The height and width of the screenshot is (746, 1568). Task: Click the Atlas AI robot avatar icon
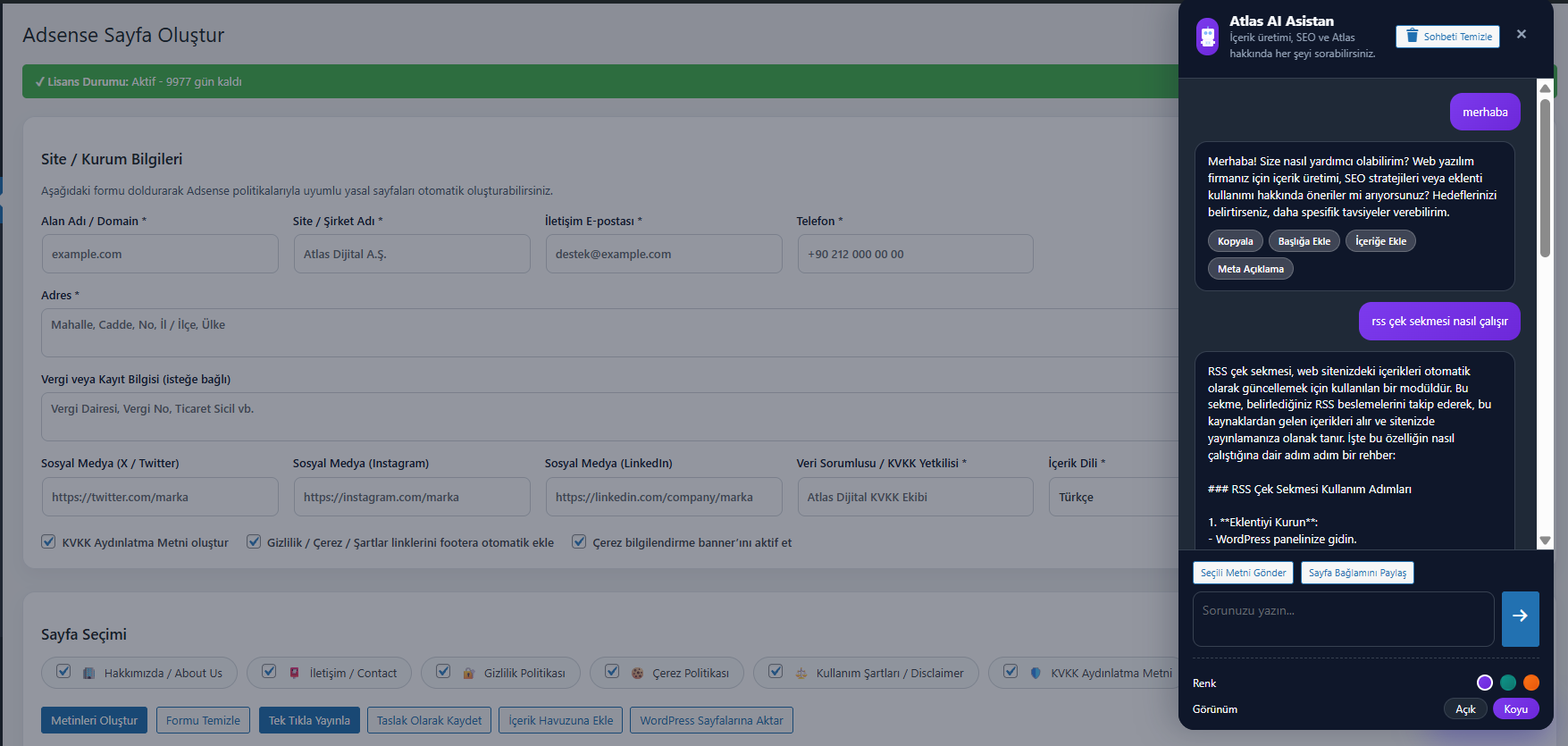coord(1207,37)
